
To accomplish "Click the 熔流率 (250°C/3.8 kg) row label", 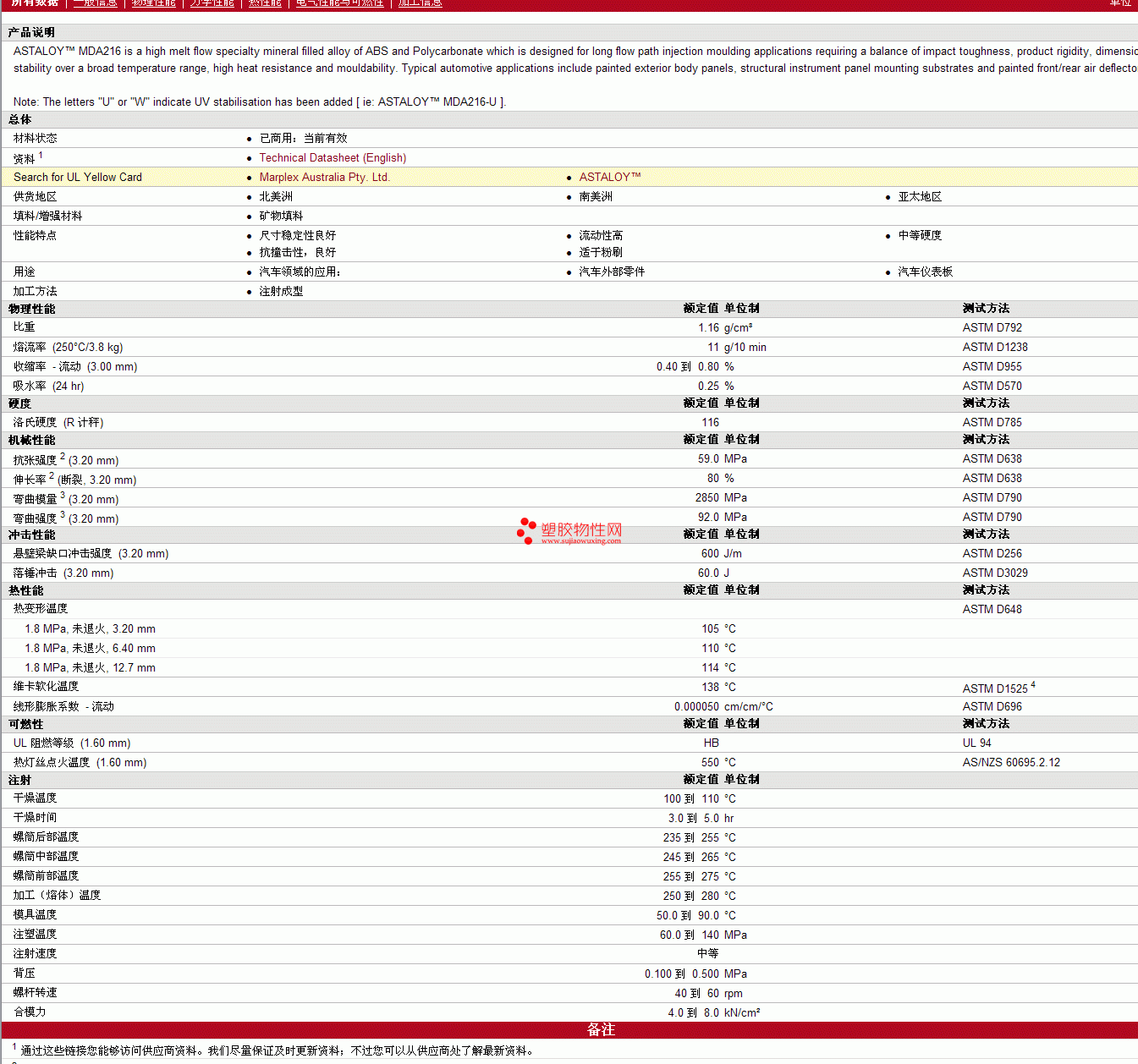I will coord(68,348).
